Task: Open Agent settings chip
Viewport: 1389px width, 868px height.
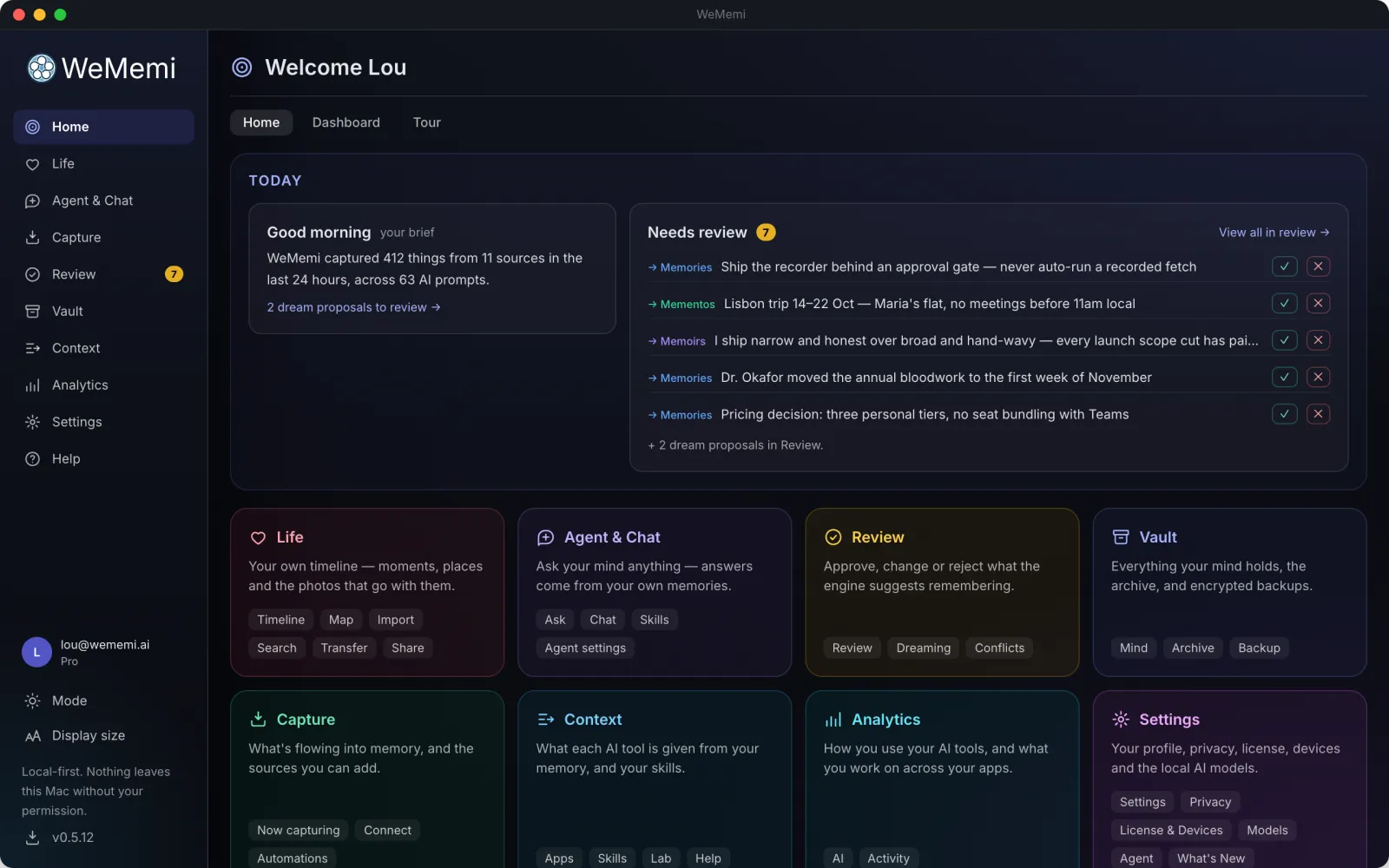Action: [x=585, y=648]
